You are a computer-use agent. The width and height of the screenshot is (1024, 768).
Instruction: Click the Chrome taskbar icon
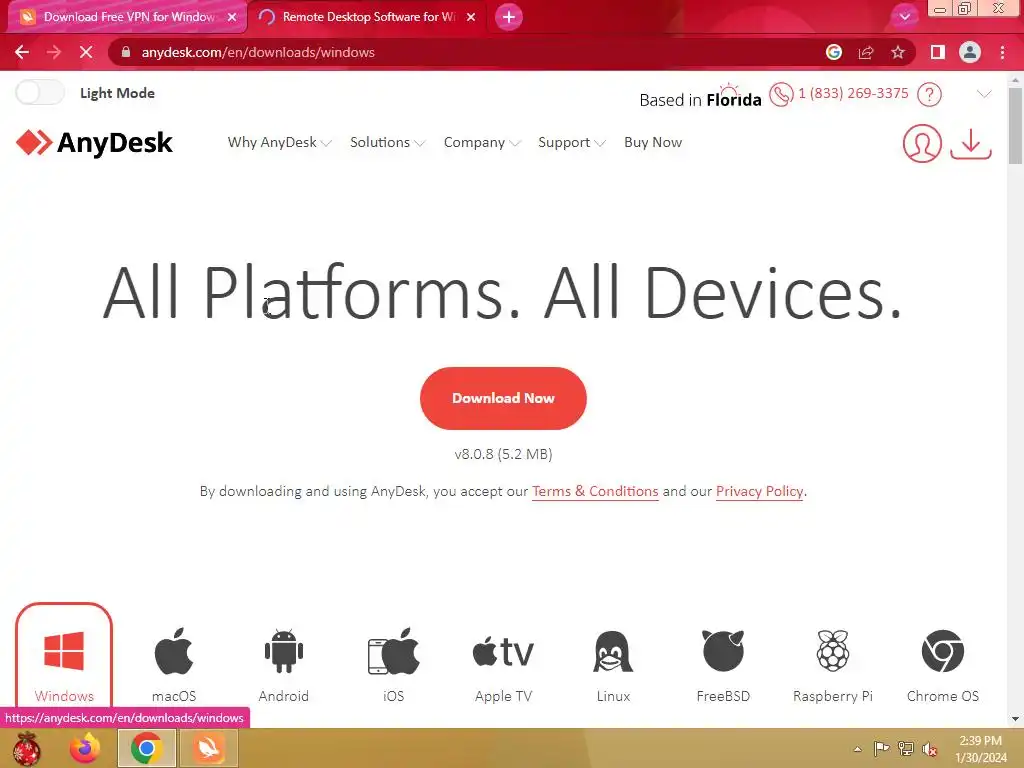(146, 748)
